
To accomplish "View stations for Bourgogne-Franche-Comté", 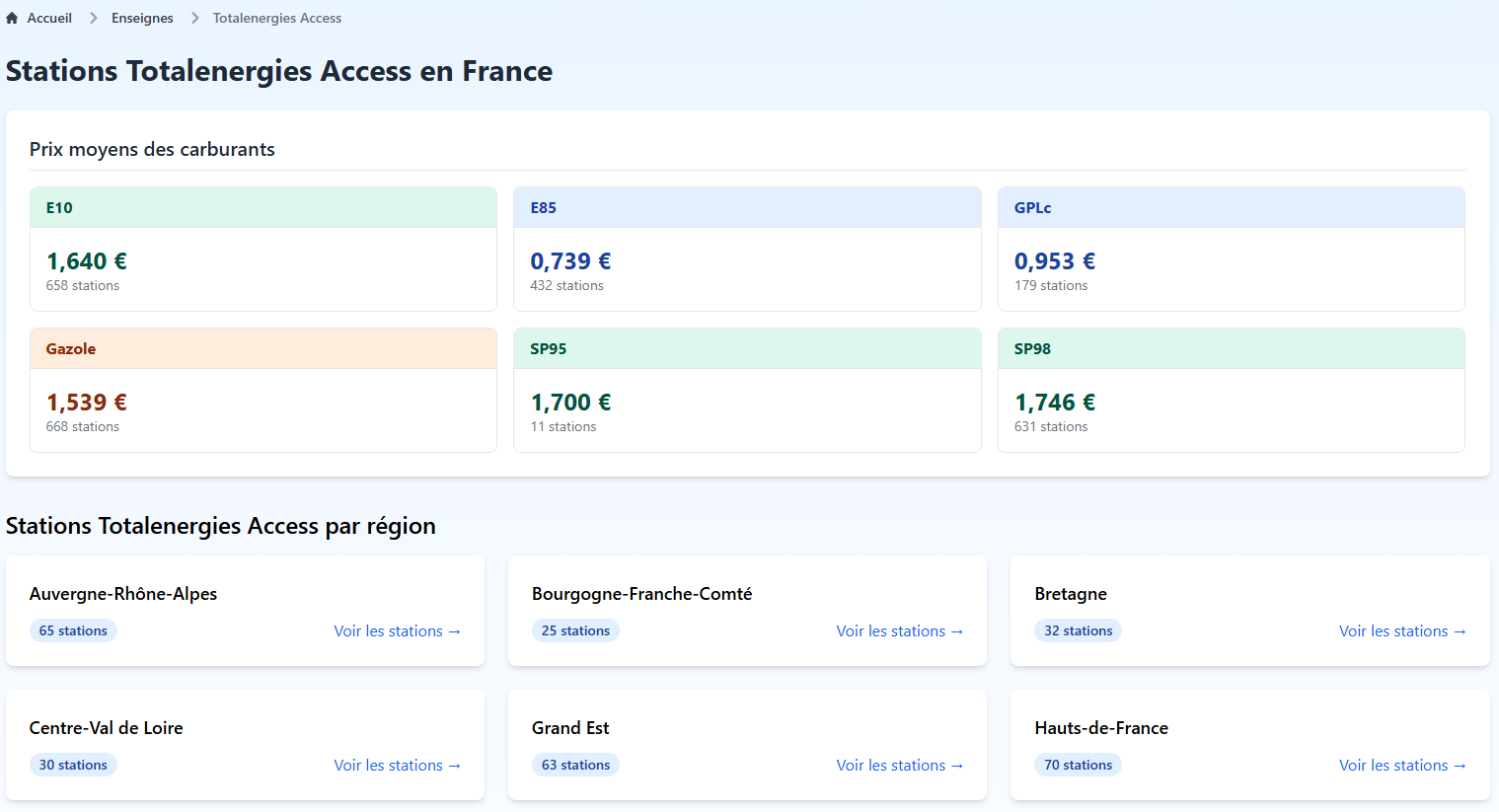I will pyautogui.click(x=899, y=631).
